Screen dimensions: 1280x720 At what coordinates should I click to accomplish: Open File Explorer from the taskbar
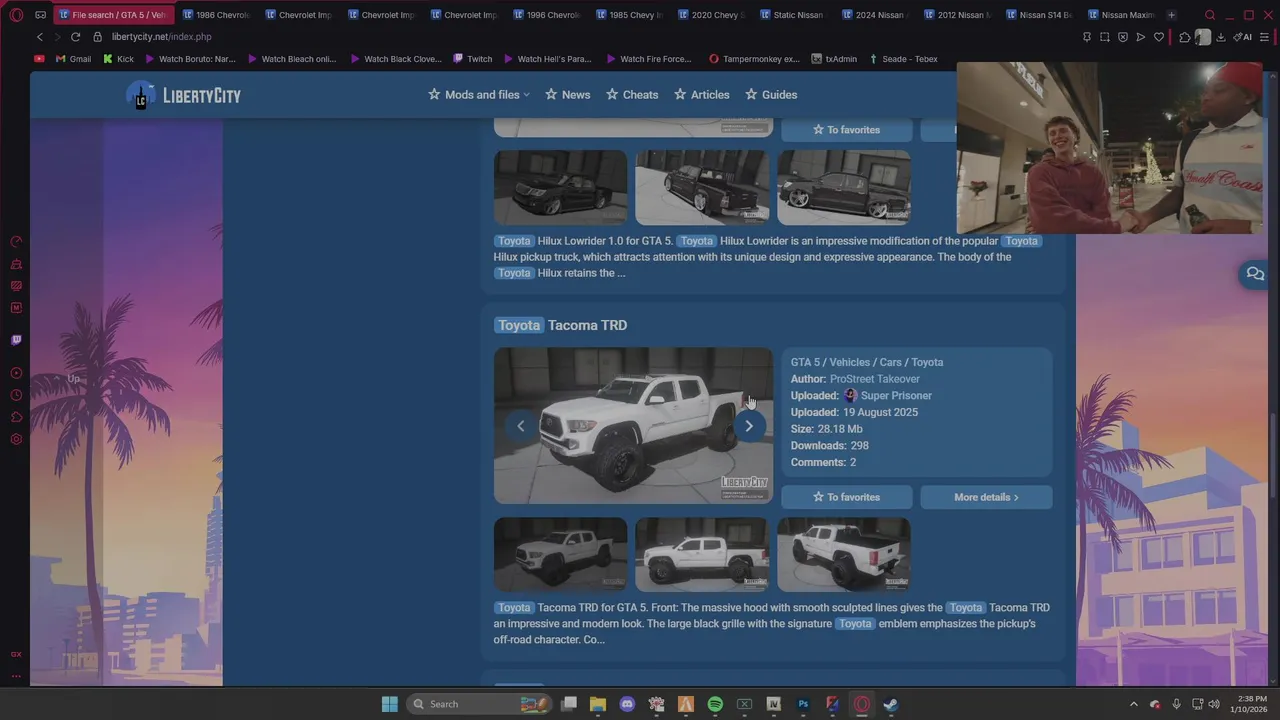[x=597, y=704]
